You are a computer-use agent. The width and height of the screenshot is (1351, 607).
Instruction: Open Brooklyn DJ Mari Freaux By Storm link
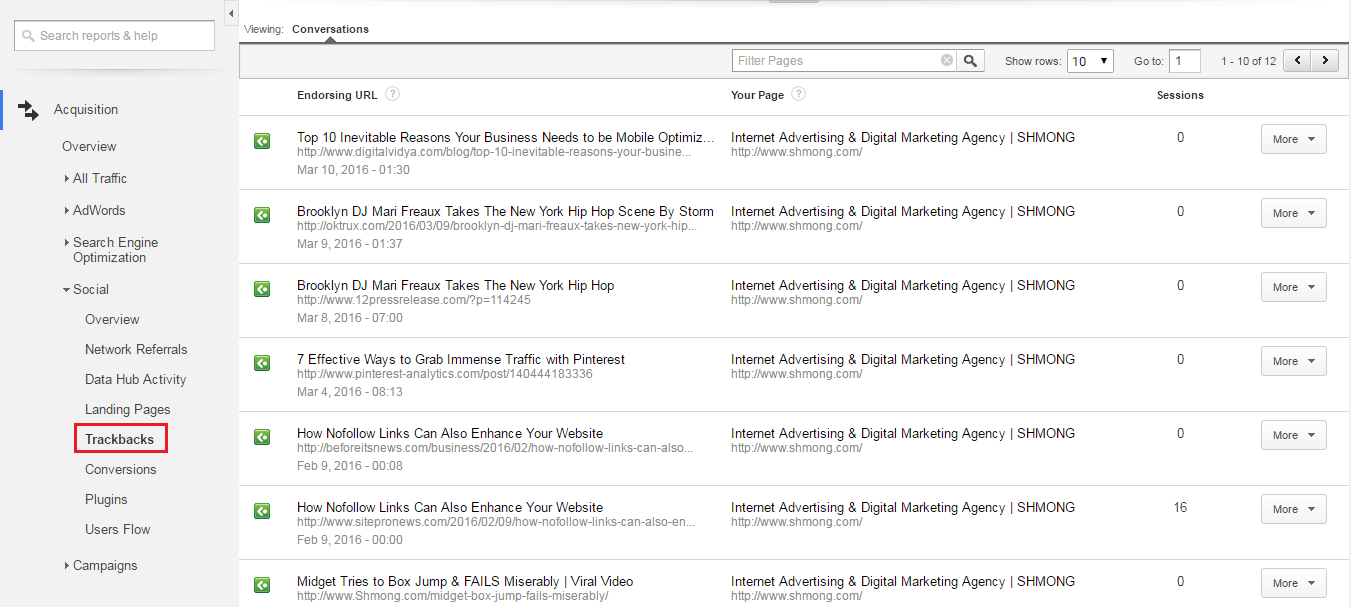[505, 211]
